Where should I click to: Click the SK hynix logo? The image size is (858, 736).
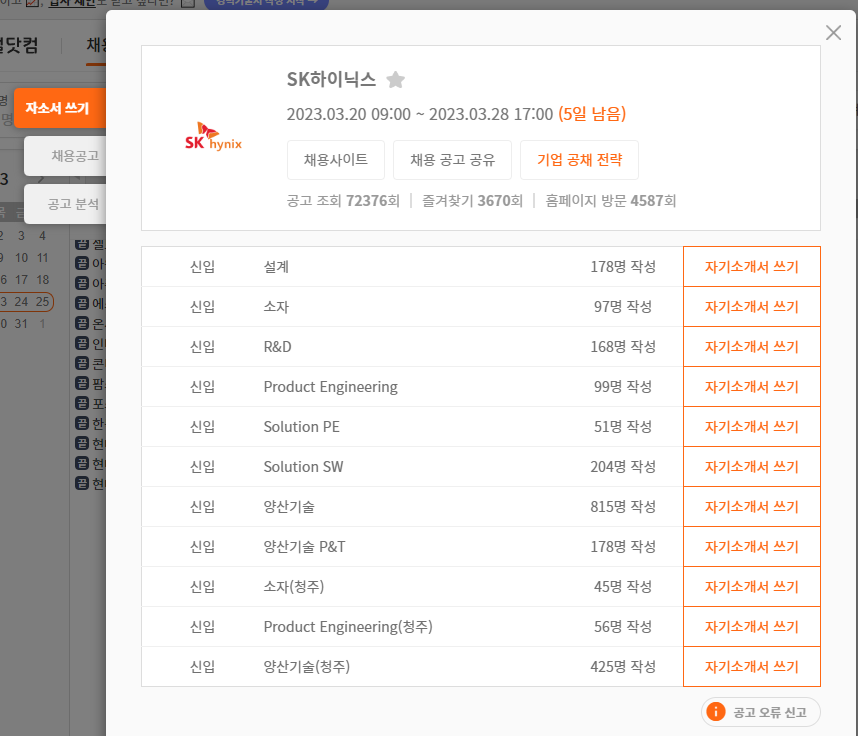(x=213, y=137)
